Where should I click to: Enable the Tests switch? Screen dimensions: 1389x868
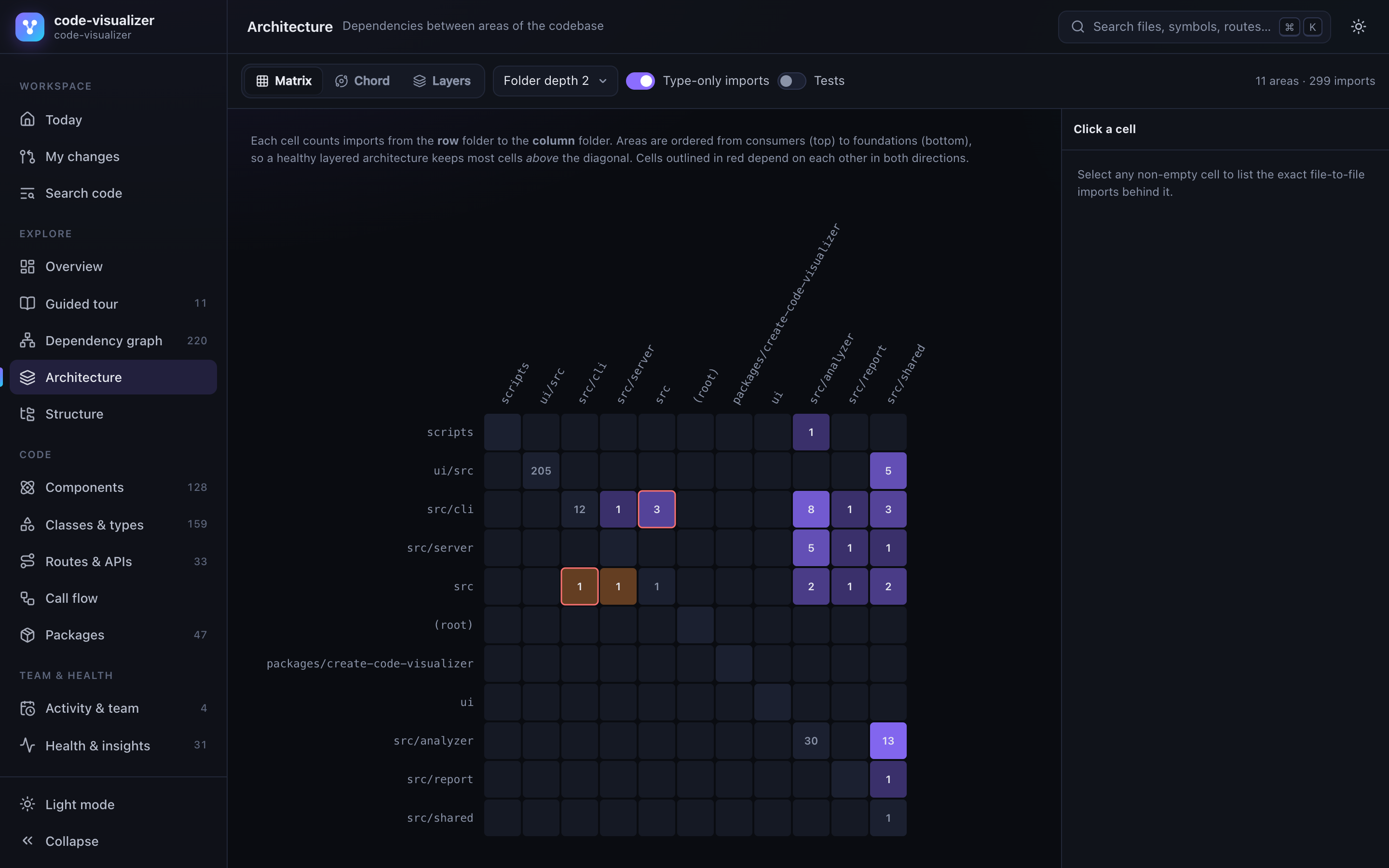(x=791, y=81)
